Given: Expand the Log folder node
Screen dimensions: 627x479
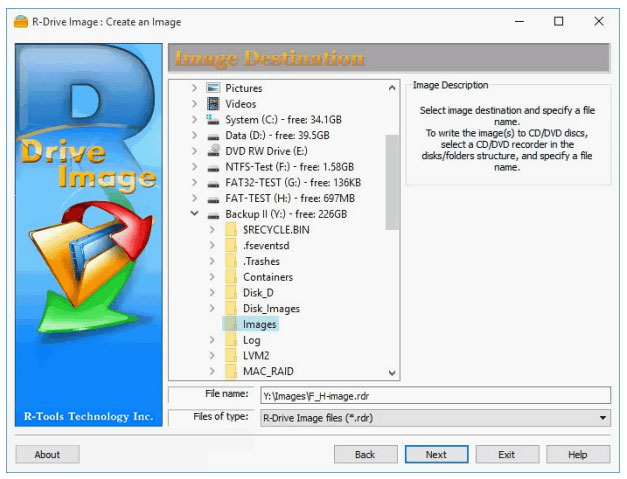Looking at the screenshot, I should coord(212,339).
